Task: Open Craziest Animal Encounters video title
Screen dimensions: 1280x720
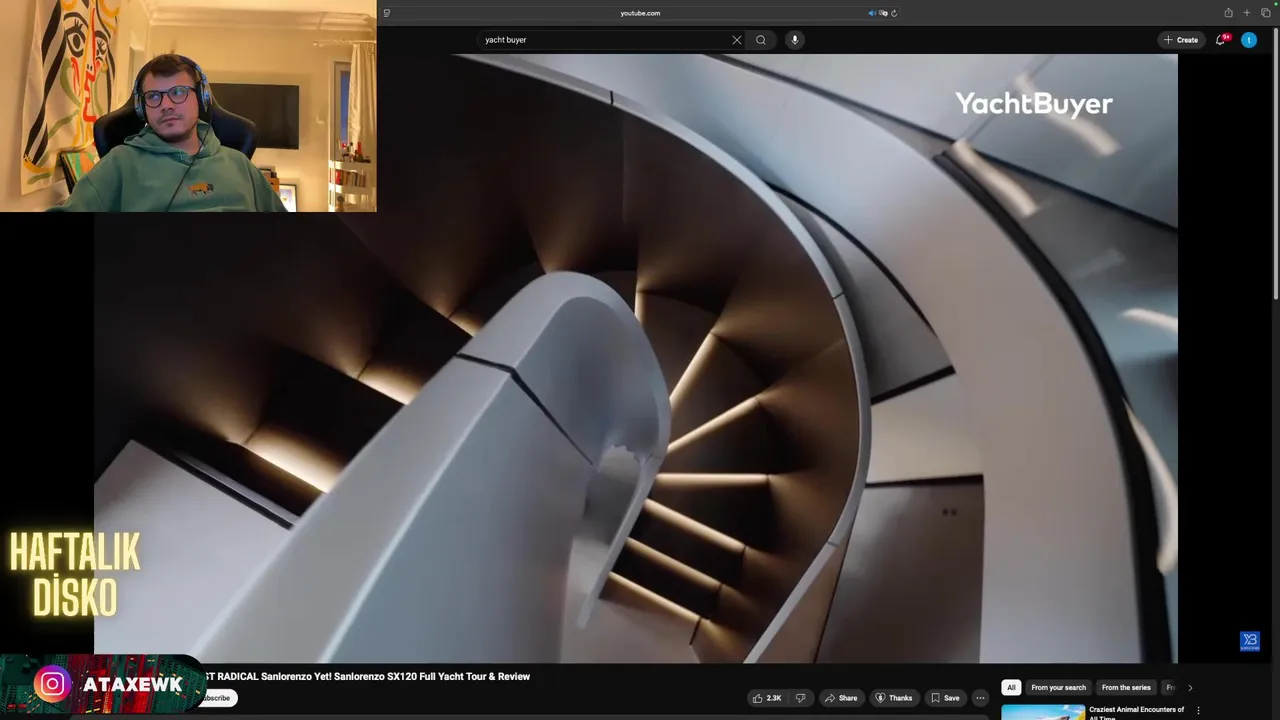Action: point(1136,712)
